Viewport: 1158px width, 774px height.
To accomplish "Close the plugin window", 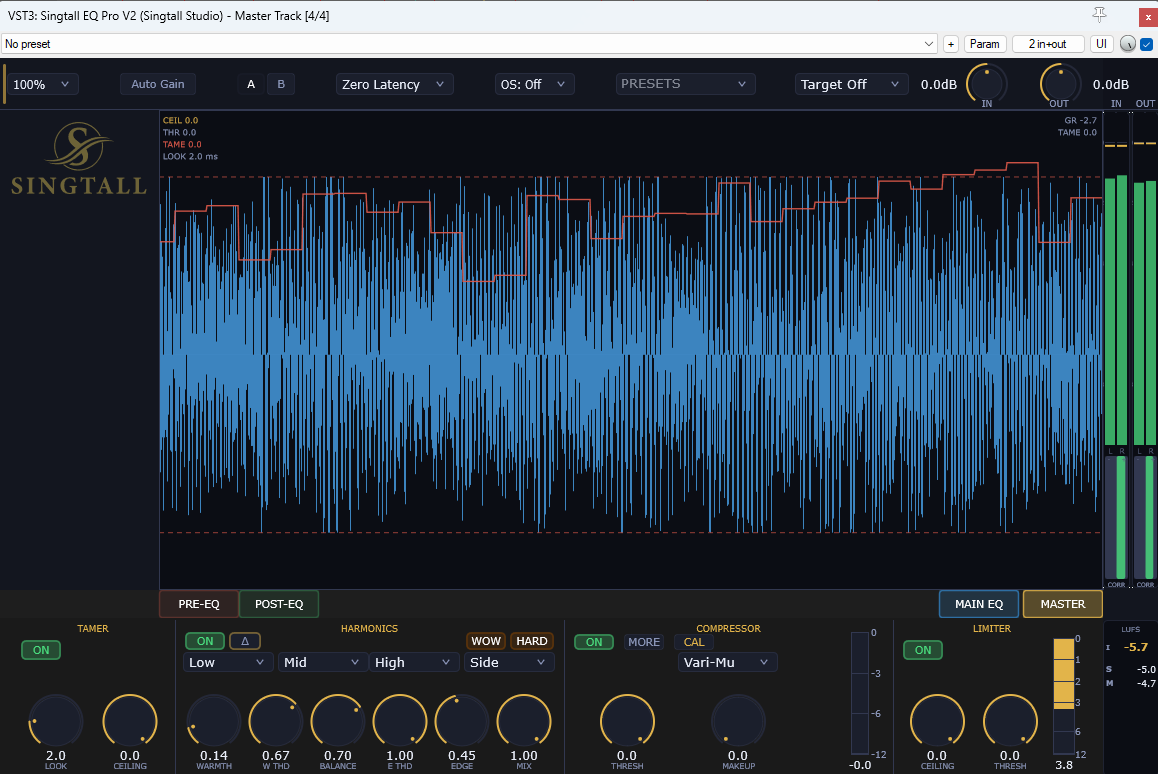I will click(x=1148, y=16).
